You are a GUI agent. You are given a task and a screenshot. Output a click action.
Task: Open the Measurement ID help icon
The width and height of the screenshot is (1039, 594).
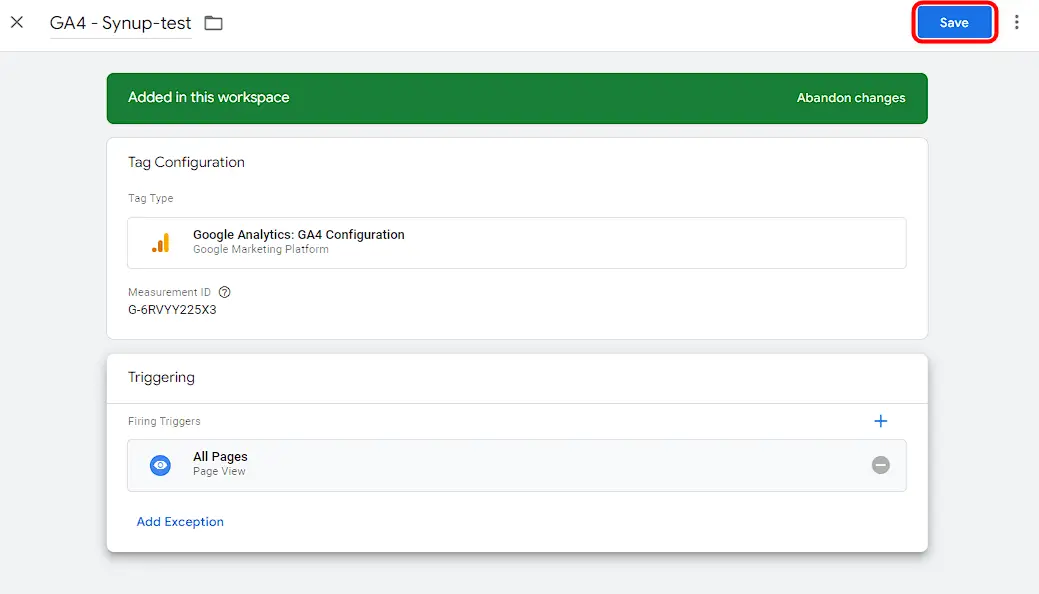coord(225,292)
